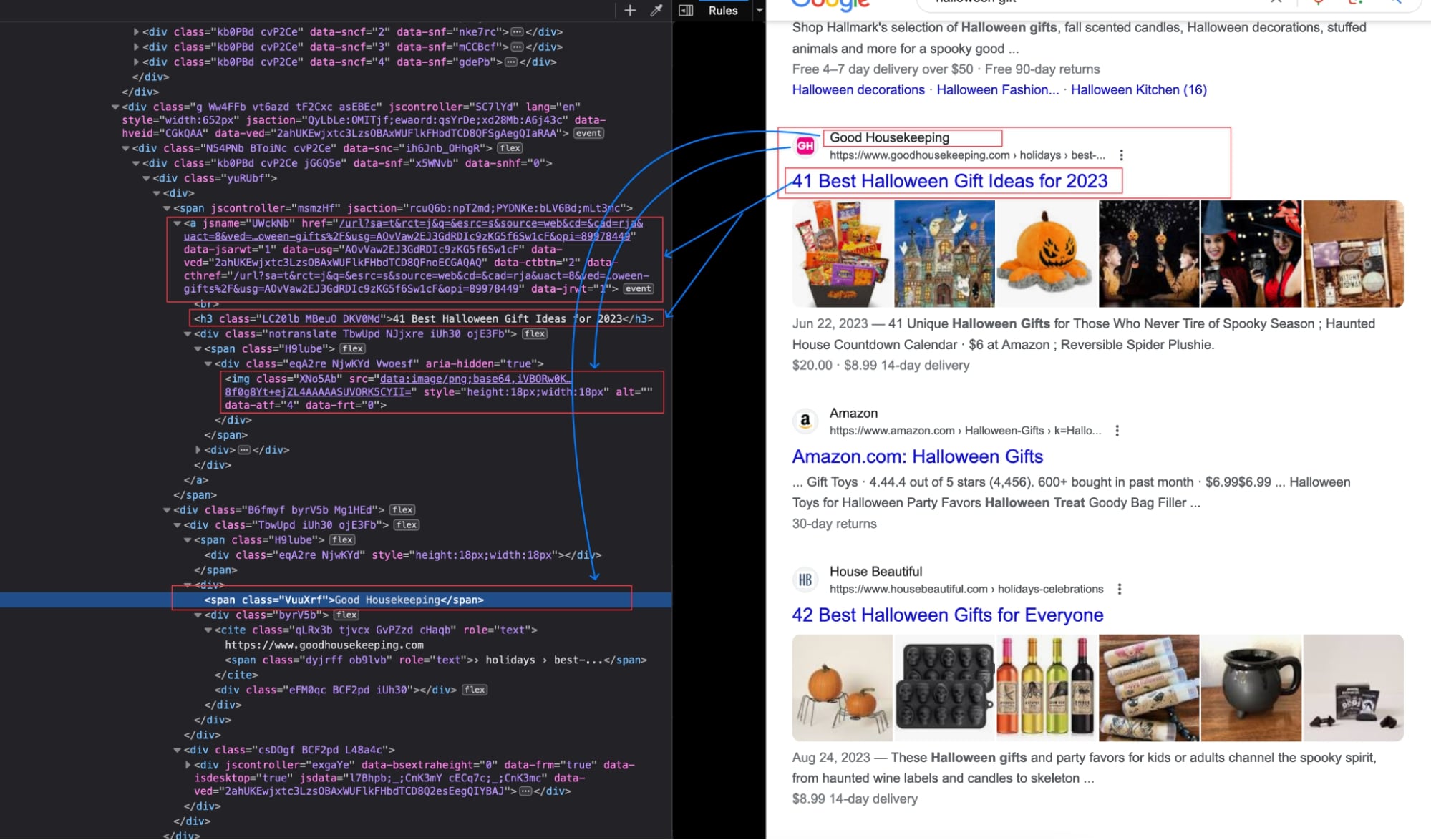Open the Halloween decorations link
Screen dimensions: 1431x840
858,89
